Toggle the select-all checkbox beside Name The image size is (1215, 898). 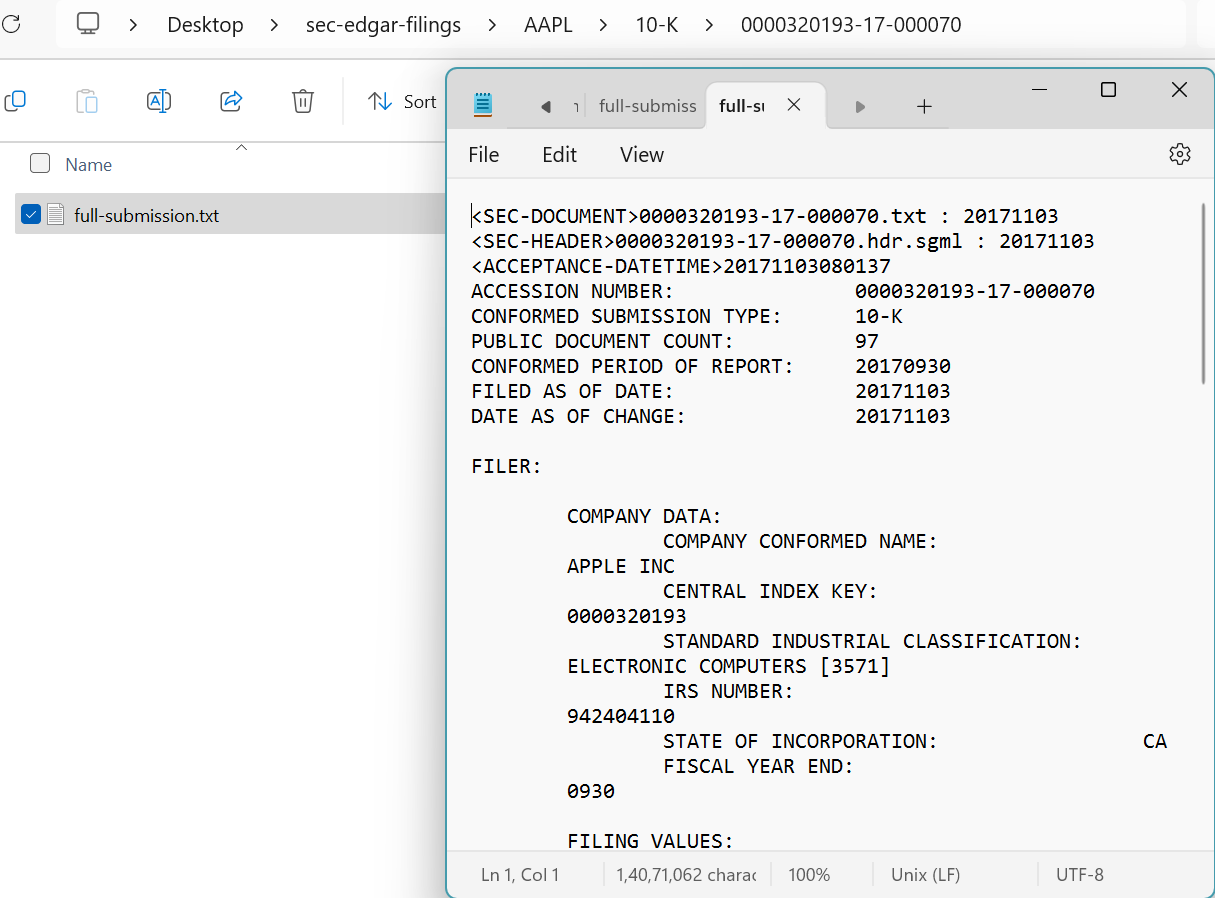(x=40, y=164)
